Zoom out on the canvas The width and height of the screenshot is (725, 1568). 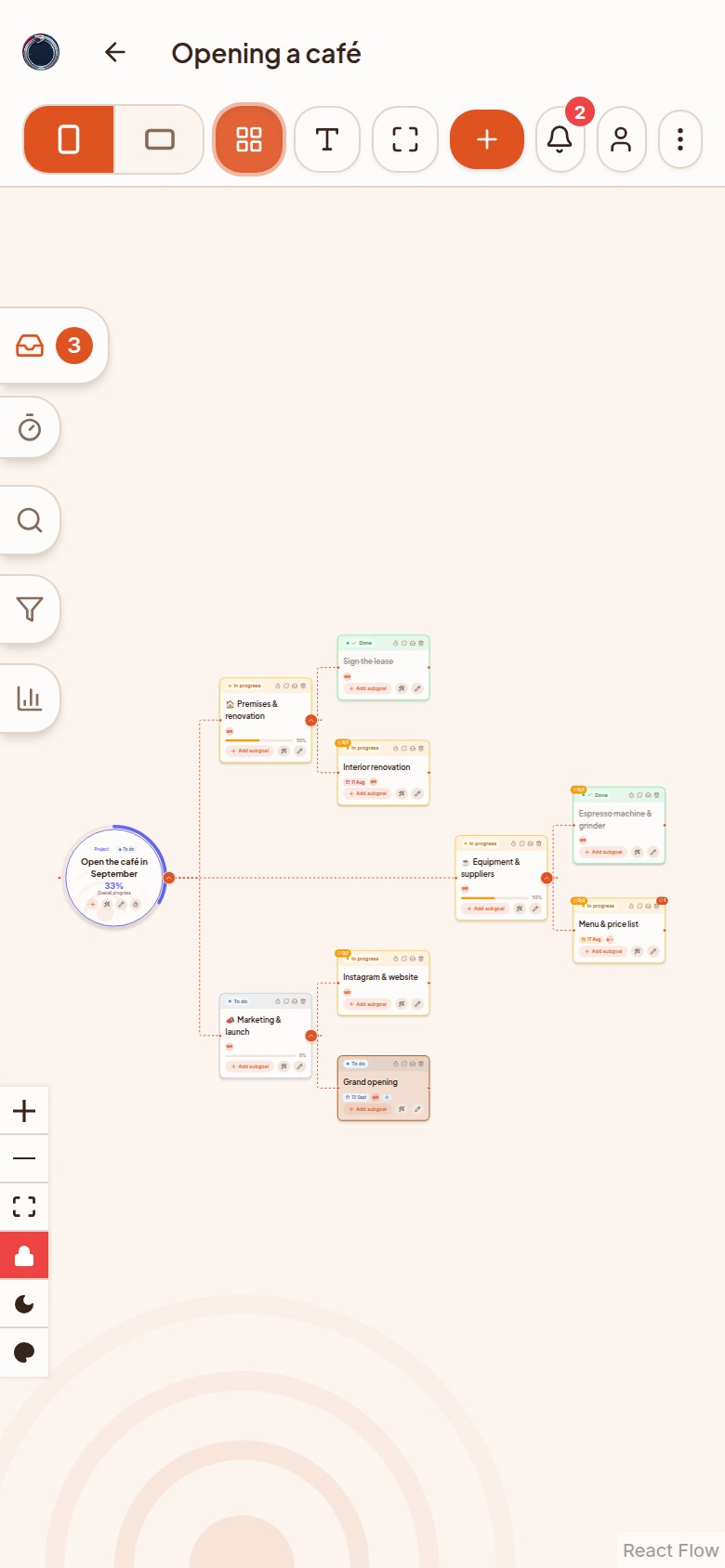pos(24,1159)
